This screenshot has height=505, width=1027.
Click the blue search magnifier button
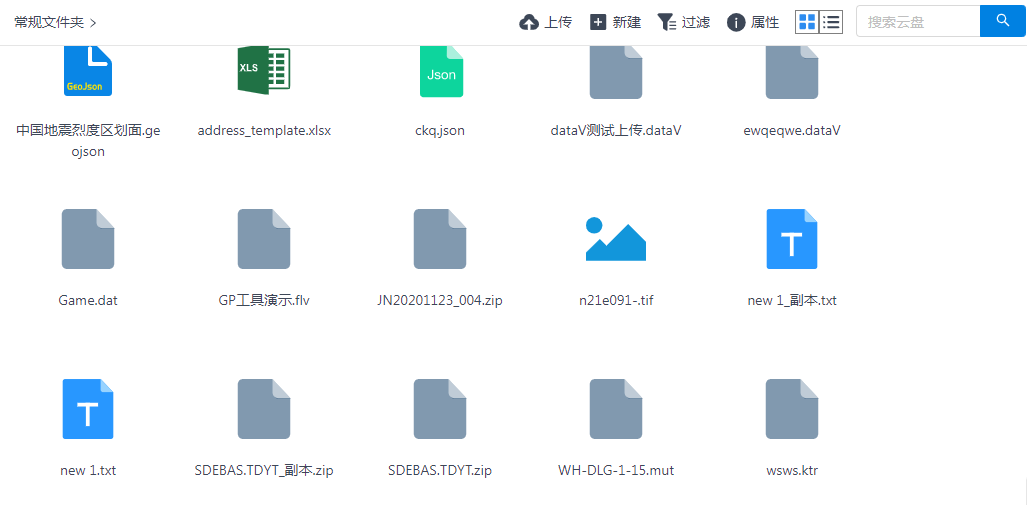[x=1003, y=21]
